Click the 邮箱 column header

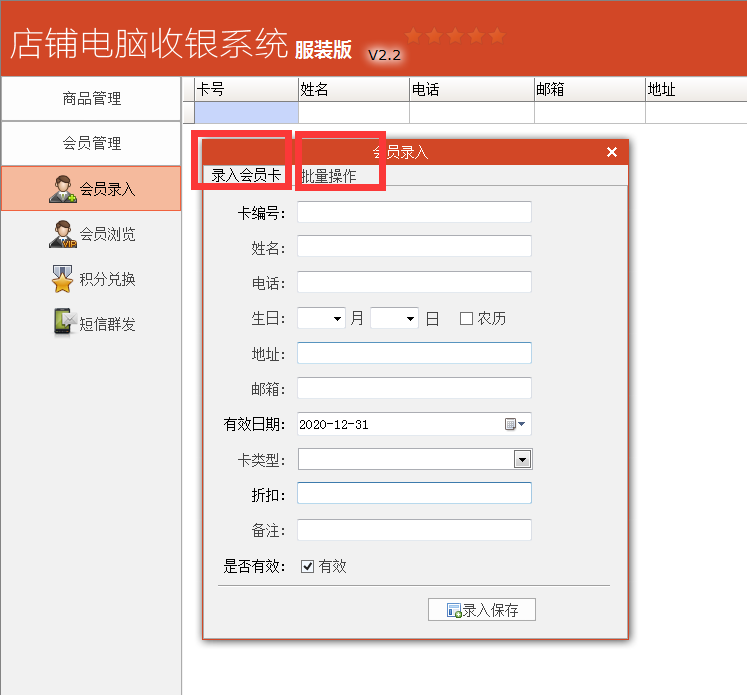[590, 89]
